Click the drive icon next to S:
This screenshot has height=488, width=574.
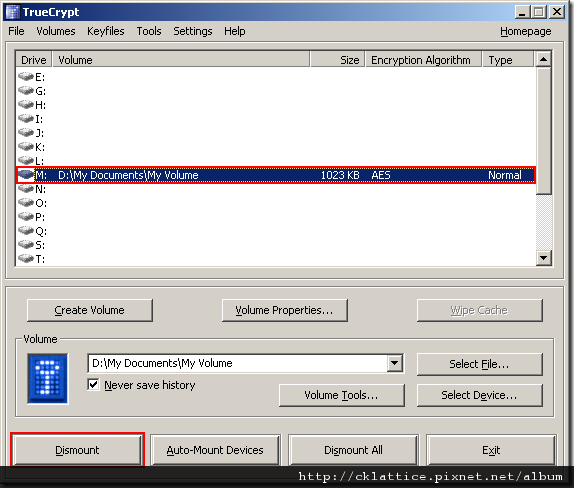26,245
